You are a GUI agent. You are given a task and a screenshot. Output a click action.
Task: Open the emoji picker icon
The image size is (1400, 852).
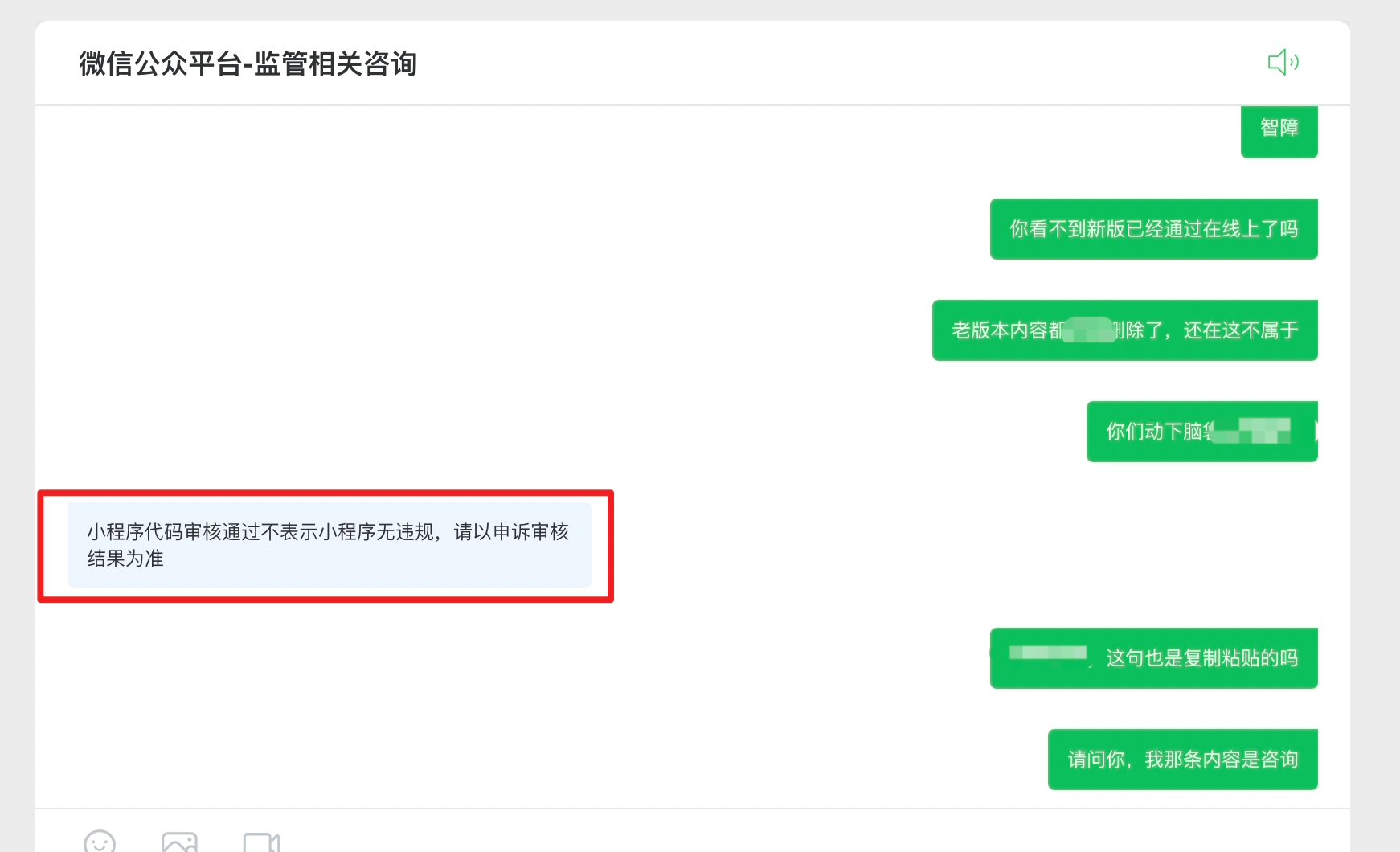(x=100, y=842)
